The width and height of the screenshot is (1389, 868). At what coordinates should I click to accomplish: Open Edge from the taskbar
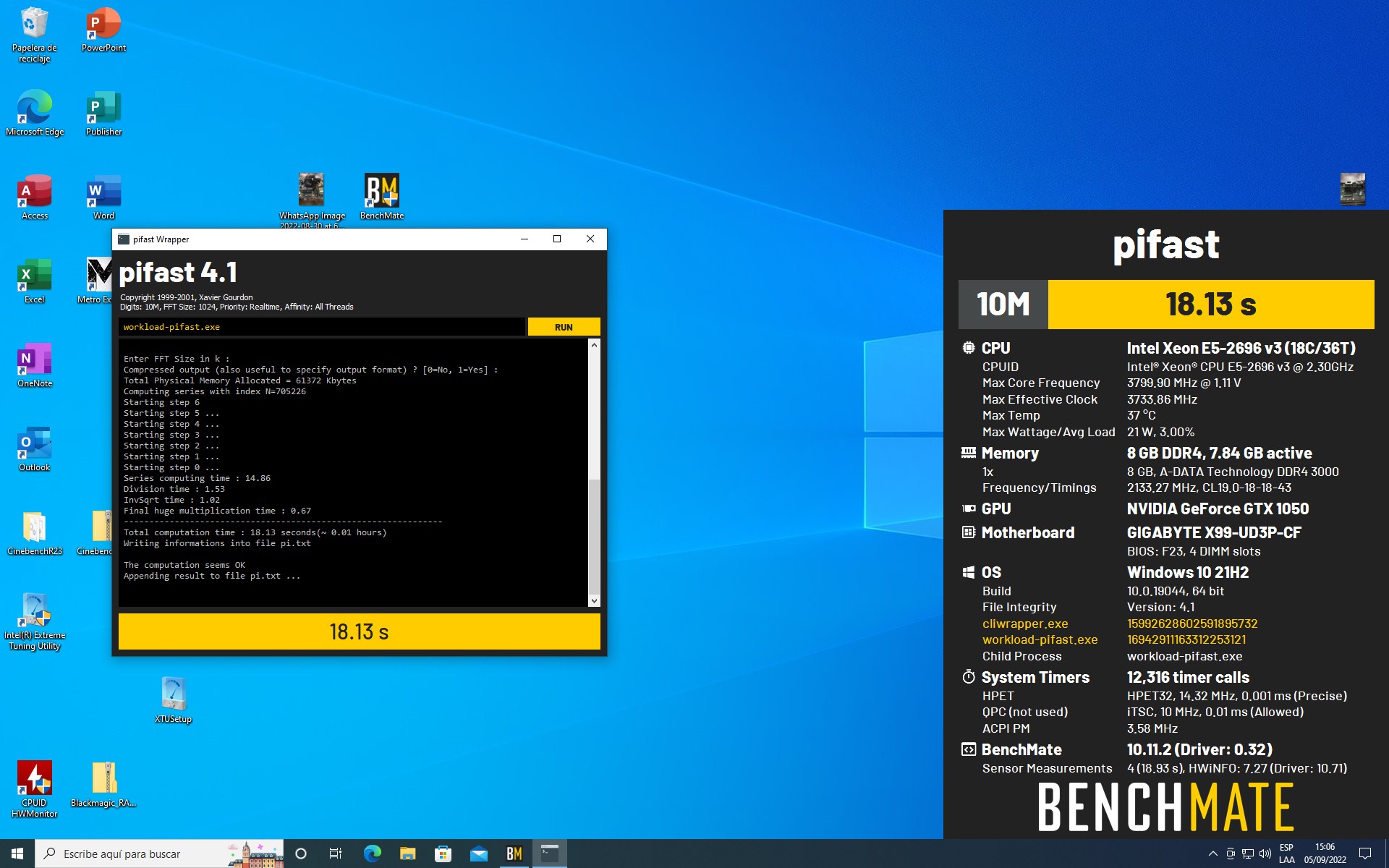click(372, 854)
